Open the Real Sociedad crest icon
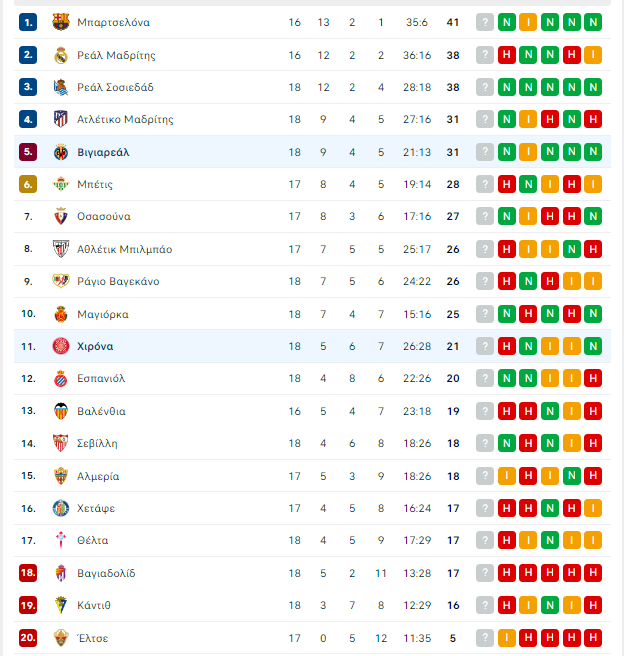Viewport: 624px width, 656px height. pos(61,87)
